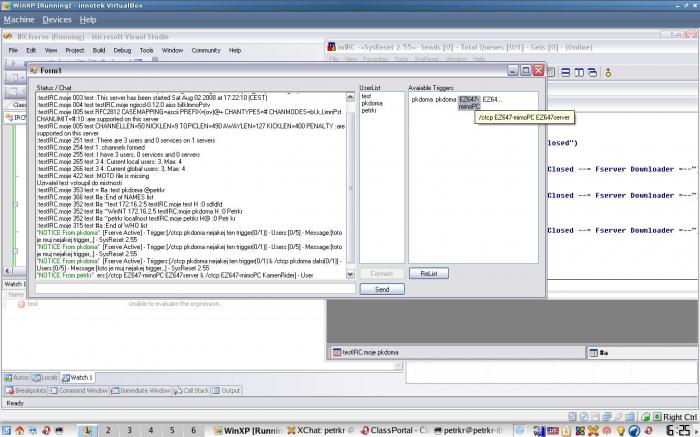Click mIRC tile horizontal windows icon
Viewport: 700px width, 437px height.
click(x=566, y=72)
